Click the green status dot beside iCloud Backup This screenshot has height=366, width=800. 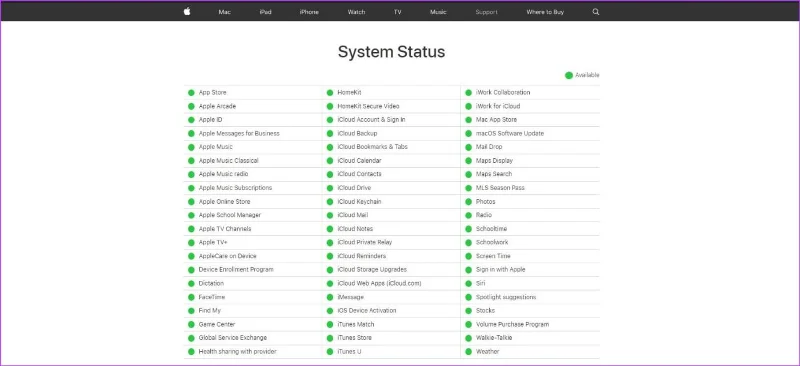[x=330, y=134]
